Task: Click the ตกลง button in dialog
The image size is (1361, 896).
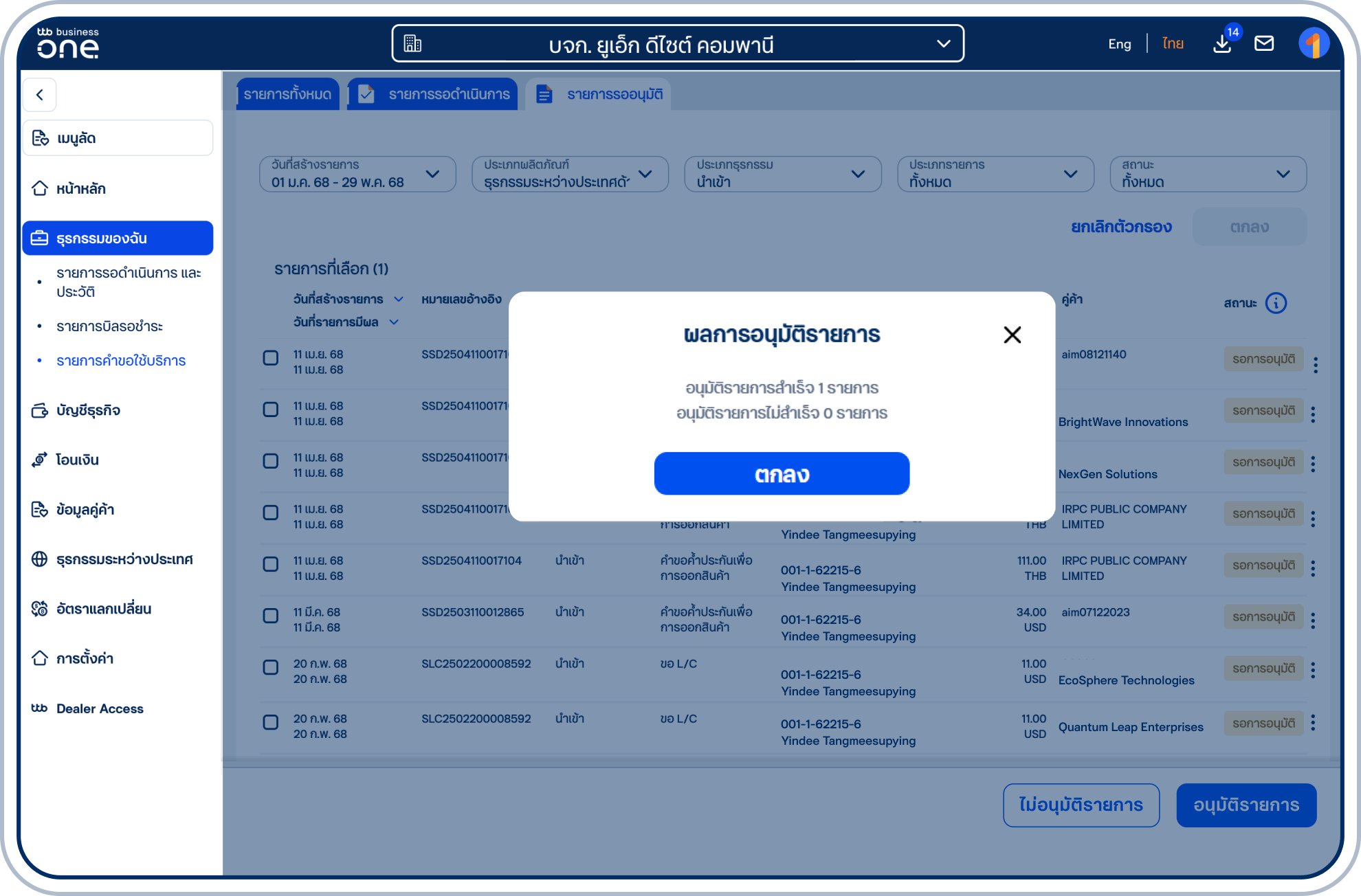Action: (x=782, y=473)
